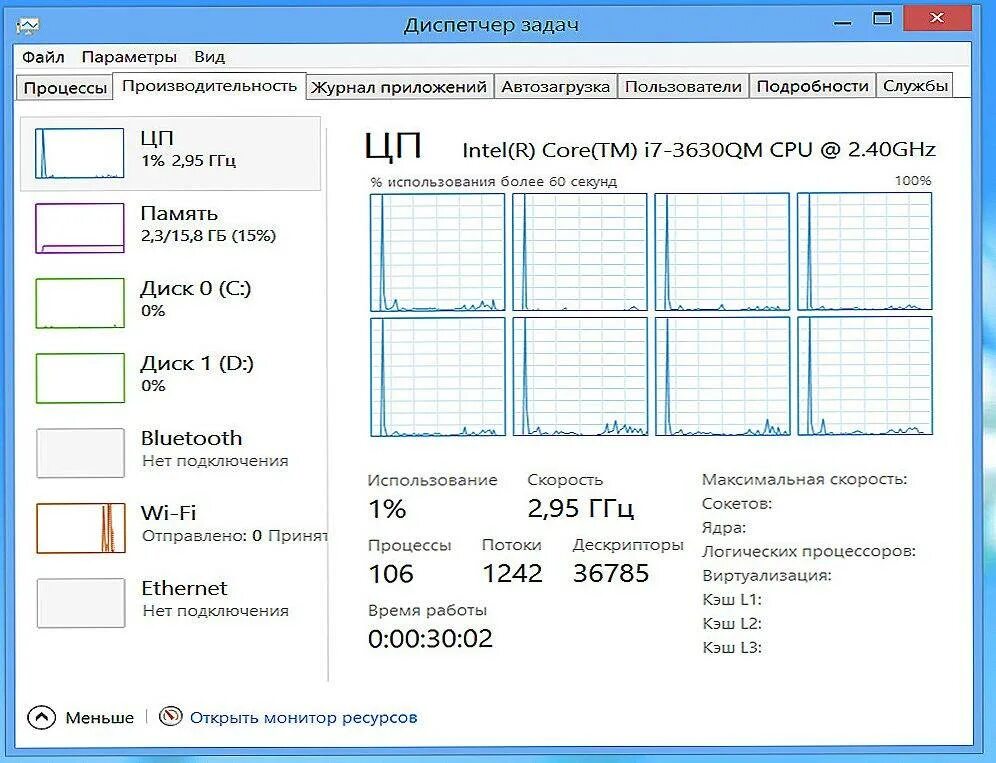Viewport: 996px width, 763px height.
Task: Click the Виртуализация label
Action: [767, 576]
